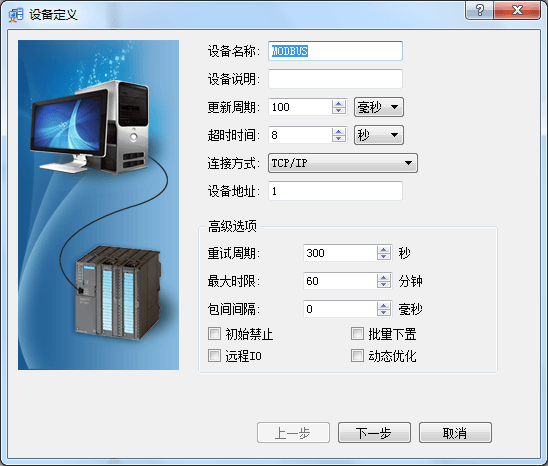
Task: Click the 取消 button
Action: click(455, 433)
